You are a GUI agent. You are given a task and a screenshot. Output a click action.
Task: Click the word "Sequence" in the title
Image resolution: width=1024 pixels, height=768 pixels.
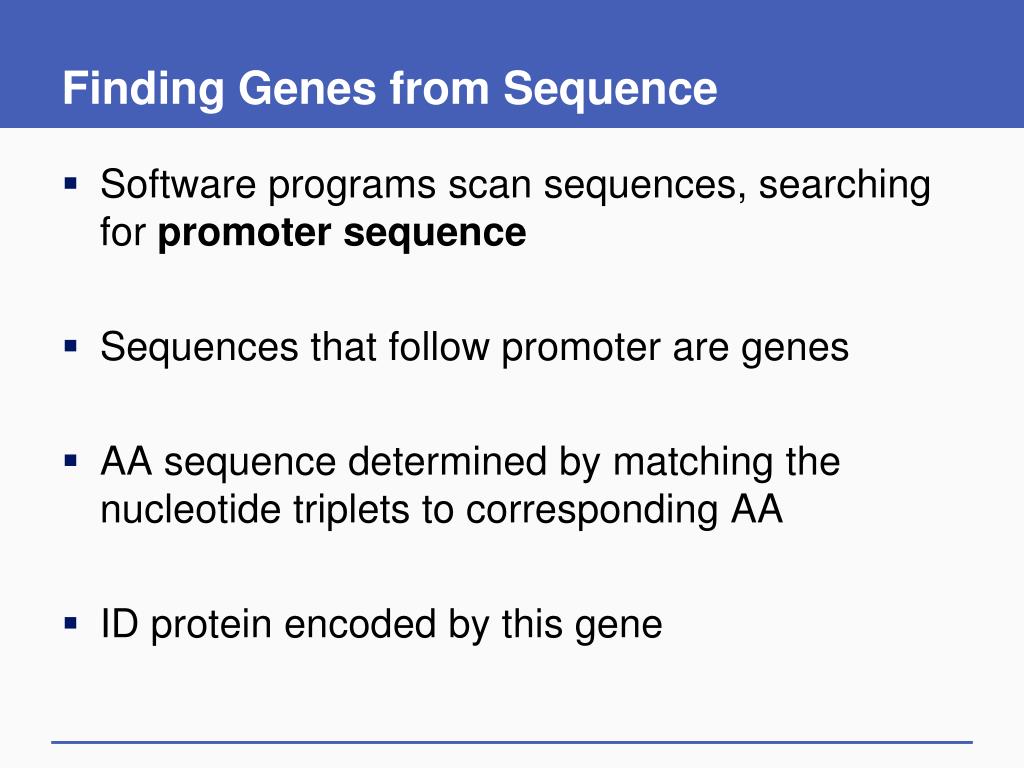pyautogui.click(x=610, y=88)
